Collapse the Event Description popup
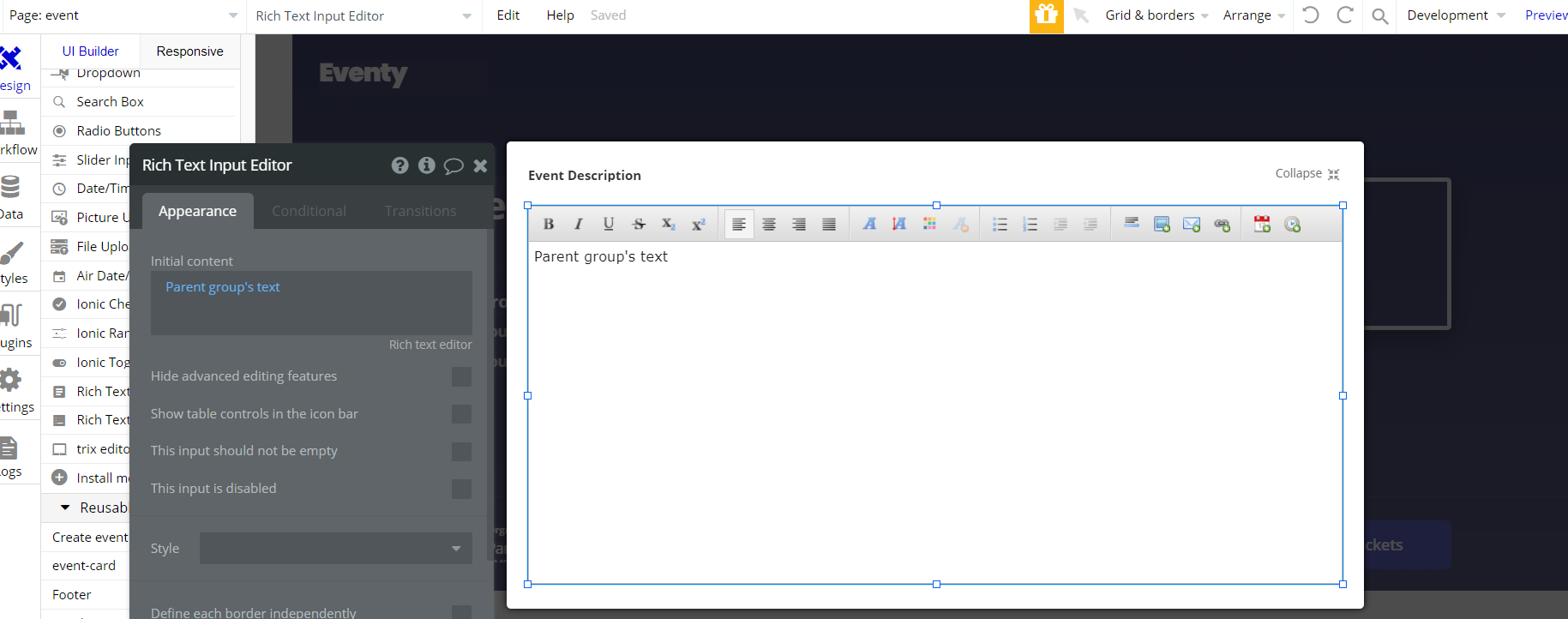This screenshot has height=619, width=1568. point(1307,173)
